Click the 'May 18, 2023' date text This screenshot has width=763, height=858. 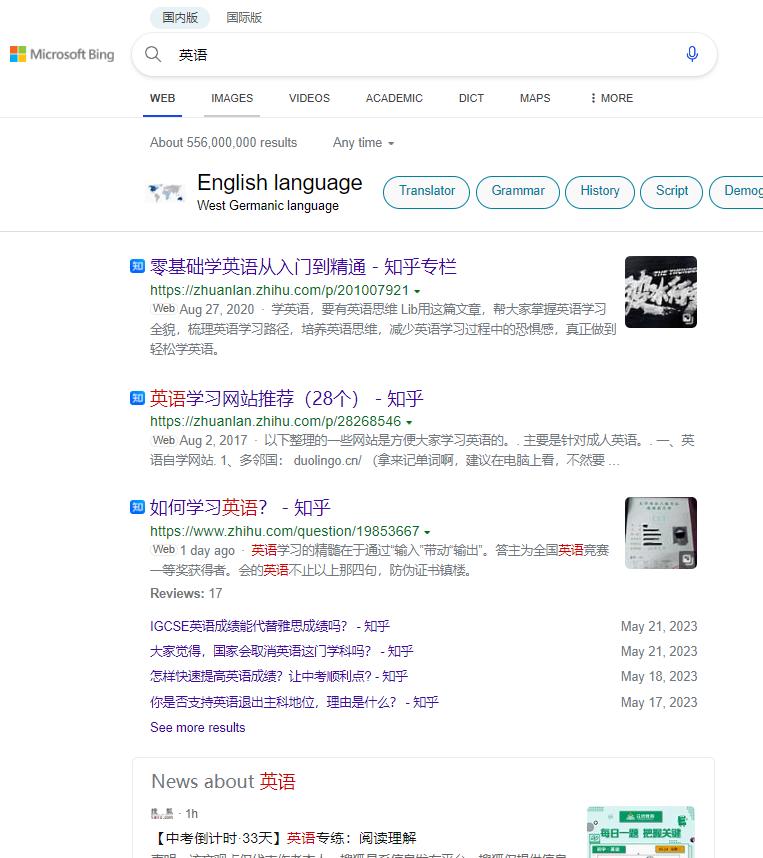659,676
